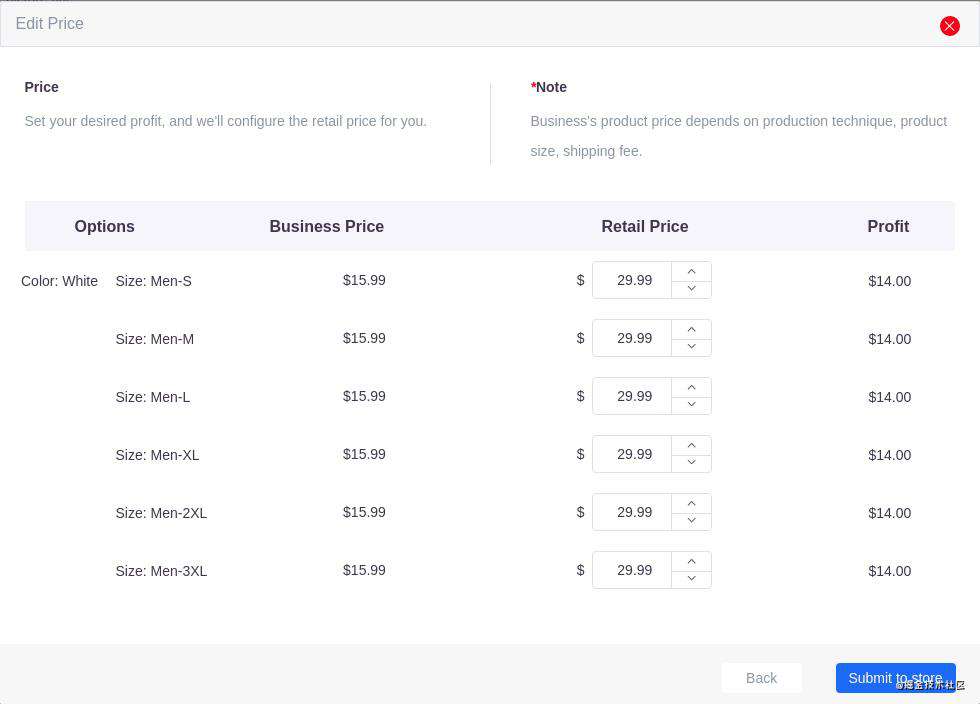Click the Price section heading
Viewport: 980px width, 704px height.
(41, 87)
